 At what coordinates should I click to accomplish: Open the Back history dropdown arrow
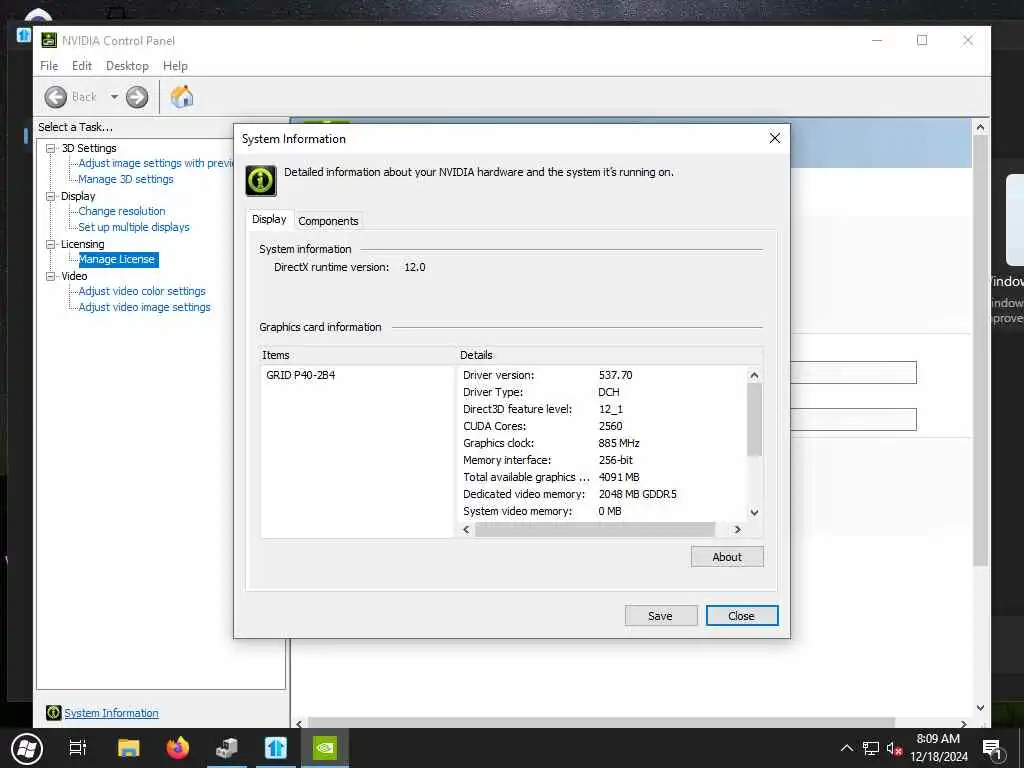click(114, 97)
